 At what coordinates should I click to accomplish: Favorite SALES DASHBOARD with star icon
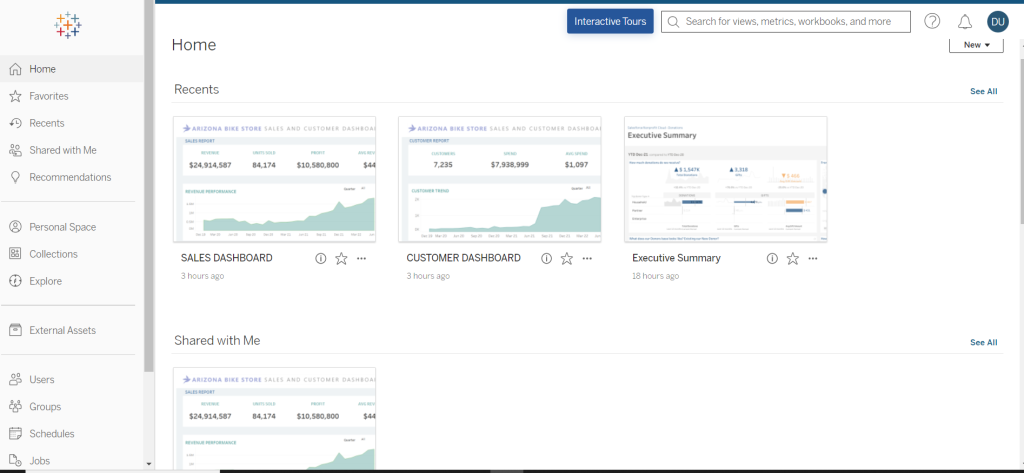341,258
